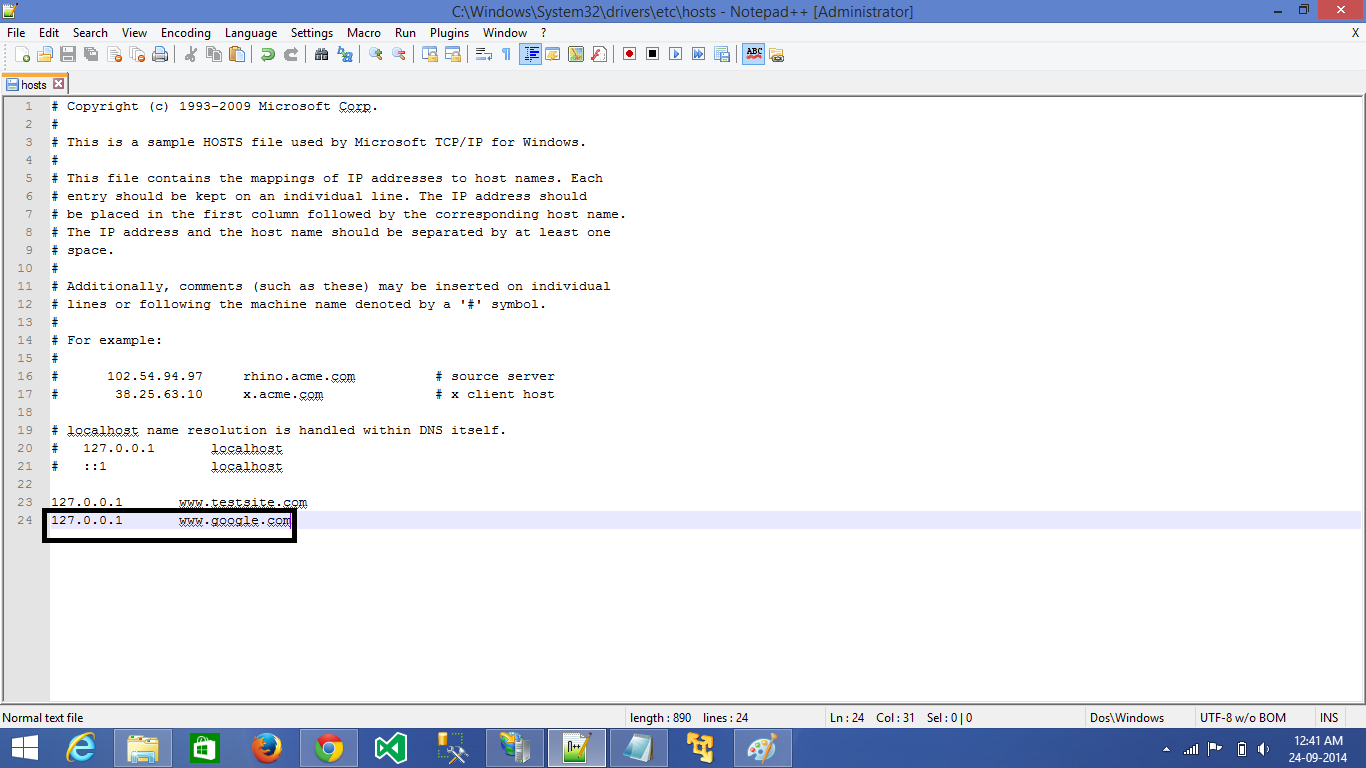Run macro multiple times icon
The height and width of the screenshot is (768, 1366).
[x=698, y=54]
